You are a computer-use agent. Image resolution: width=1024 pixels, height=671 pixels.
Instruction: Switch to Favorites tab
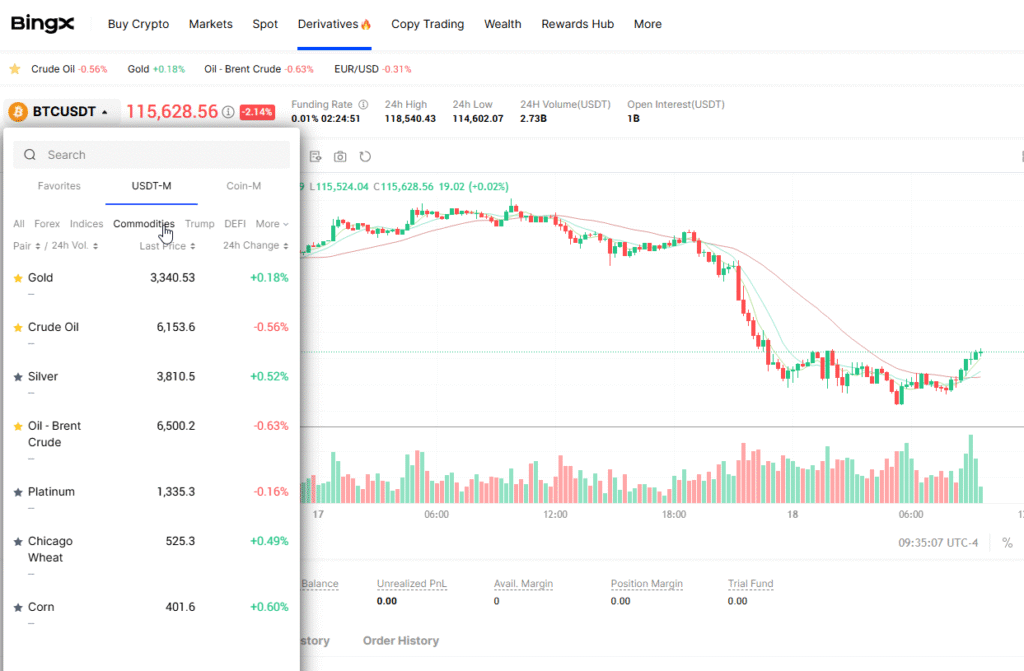coord(59,186)
